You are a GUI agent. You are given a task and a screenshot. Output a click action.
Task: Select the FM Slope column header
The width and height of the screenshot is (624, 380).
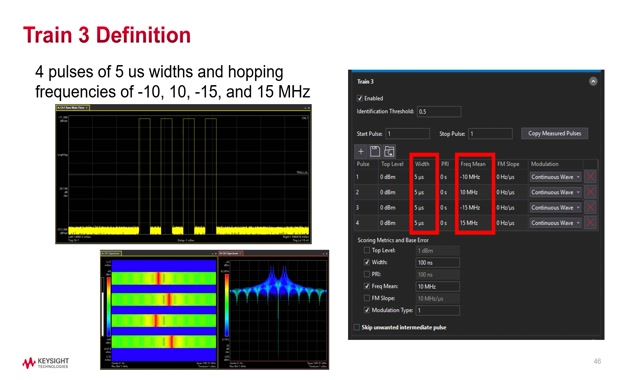point(508,164)
